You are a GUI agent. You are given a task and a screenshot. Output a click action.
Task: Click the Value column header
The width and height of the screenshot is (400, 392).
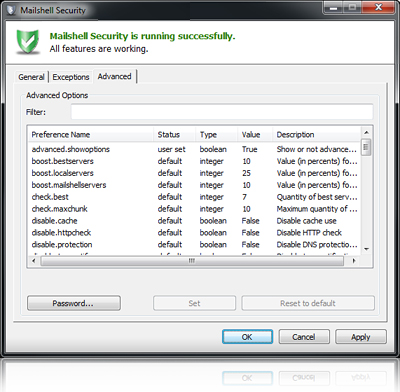point(255,135)
